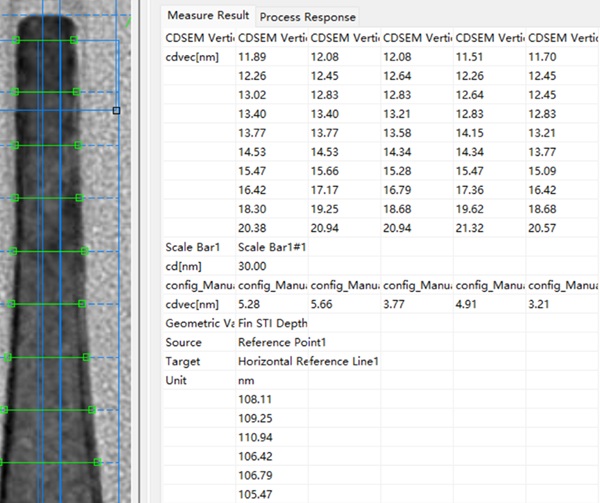Select the cdvec[nm] label beside 11.89

tap(192, 57)
